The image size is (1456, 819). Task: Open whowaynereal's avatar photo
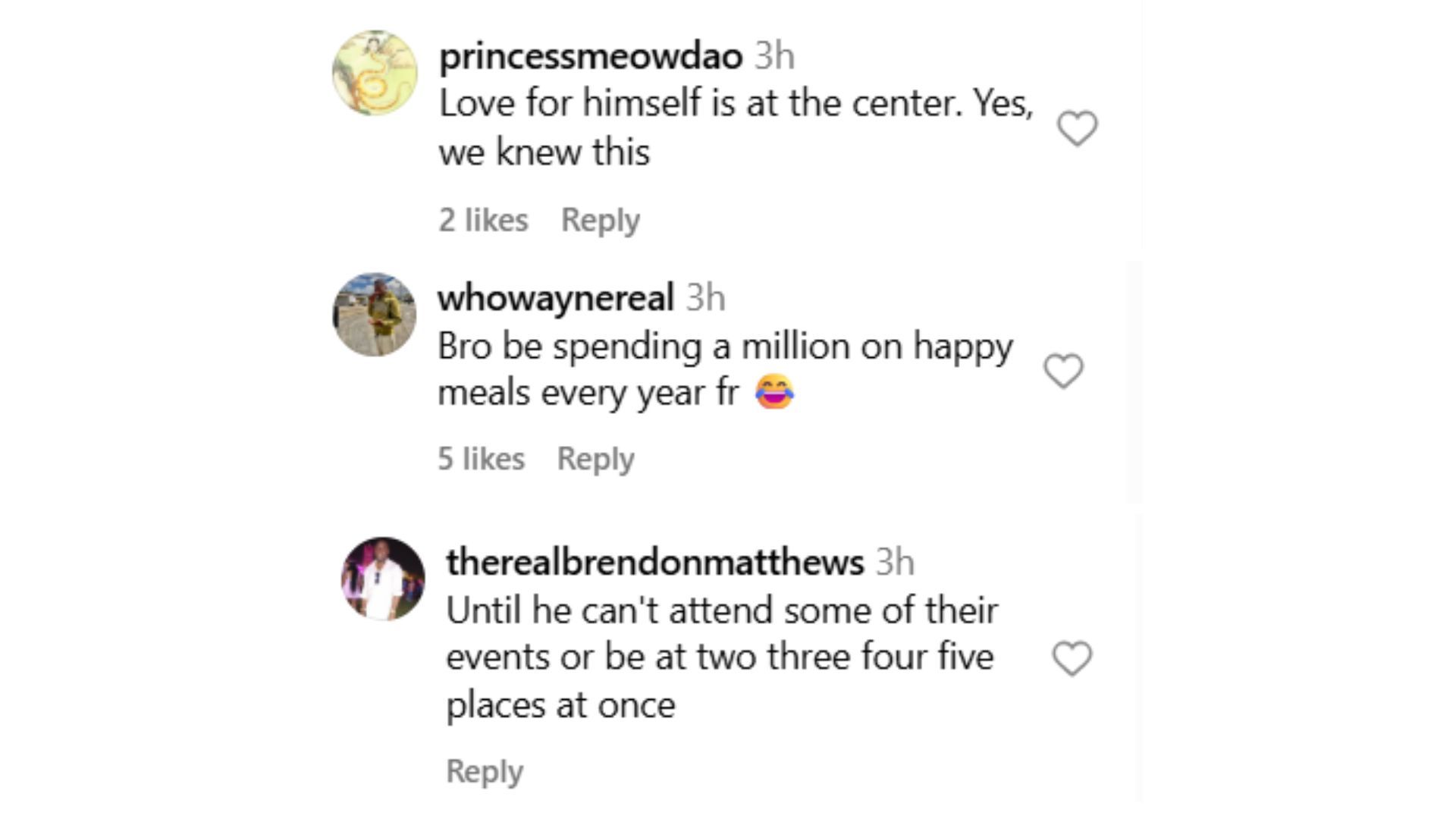coord(375,315)
